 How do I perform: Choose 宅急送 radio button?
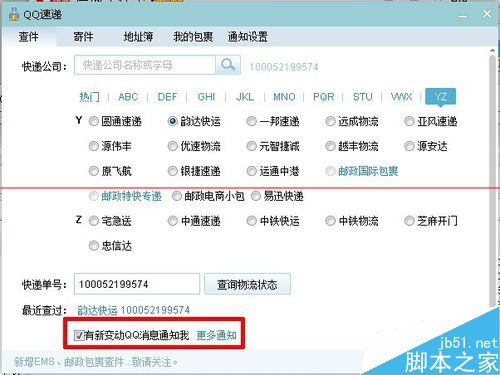94,221
